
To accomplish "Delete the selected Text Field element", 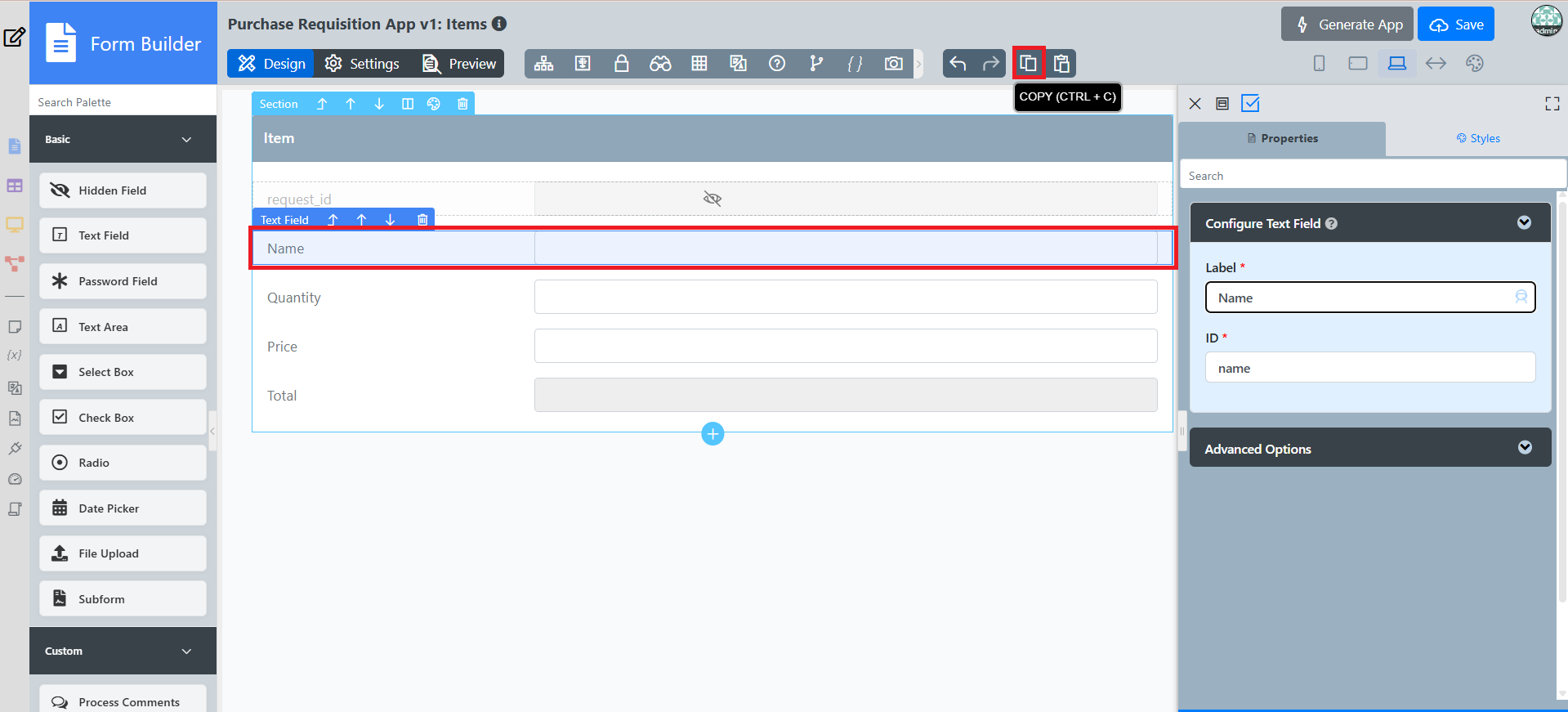I will 422,220.
